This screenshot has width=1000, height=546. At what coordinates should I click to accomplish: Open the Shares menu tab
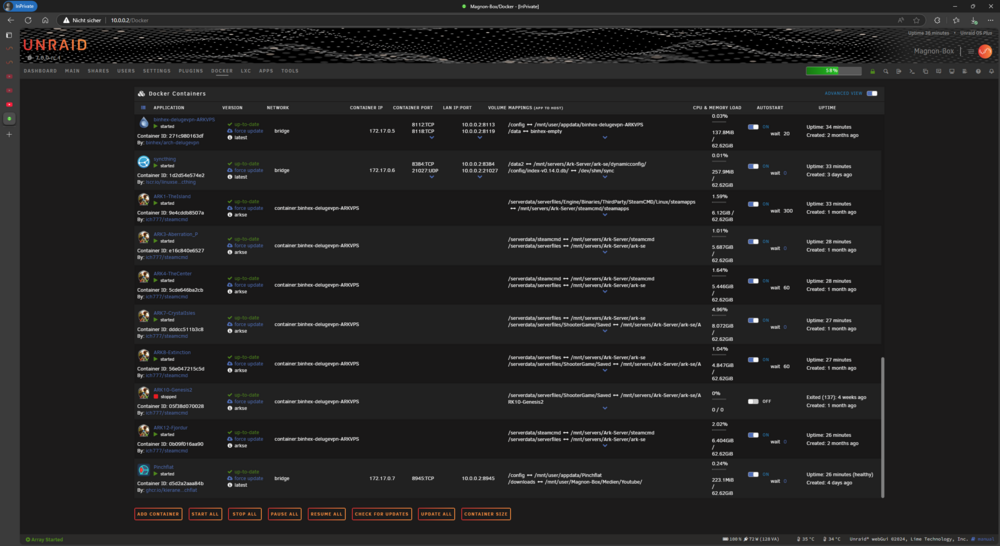(x=98, y=71)
